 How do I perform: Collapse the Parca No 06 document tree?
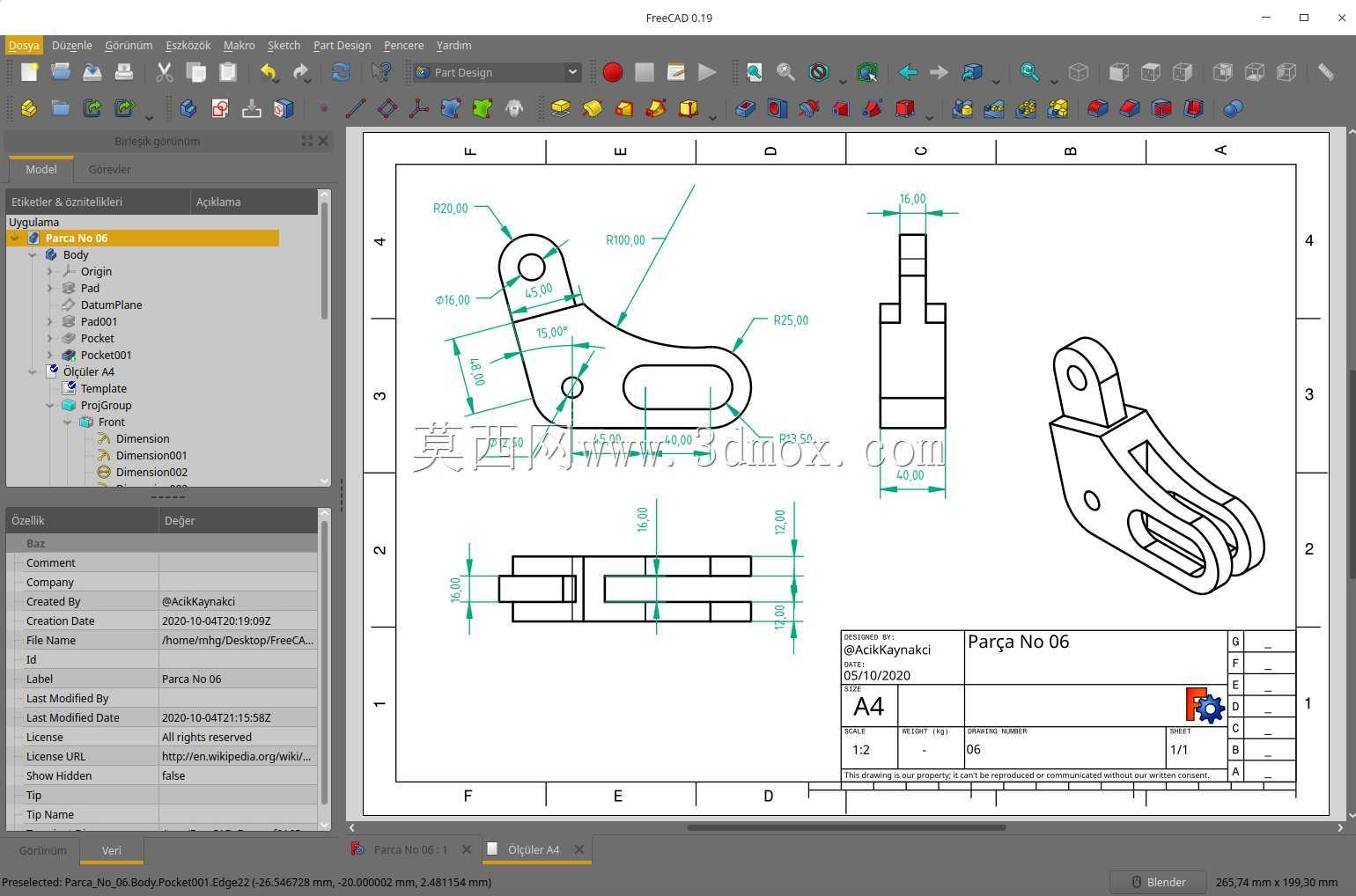point(15,238)
